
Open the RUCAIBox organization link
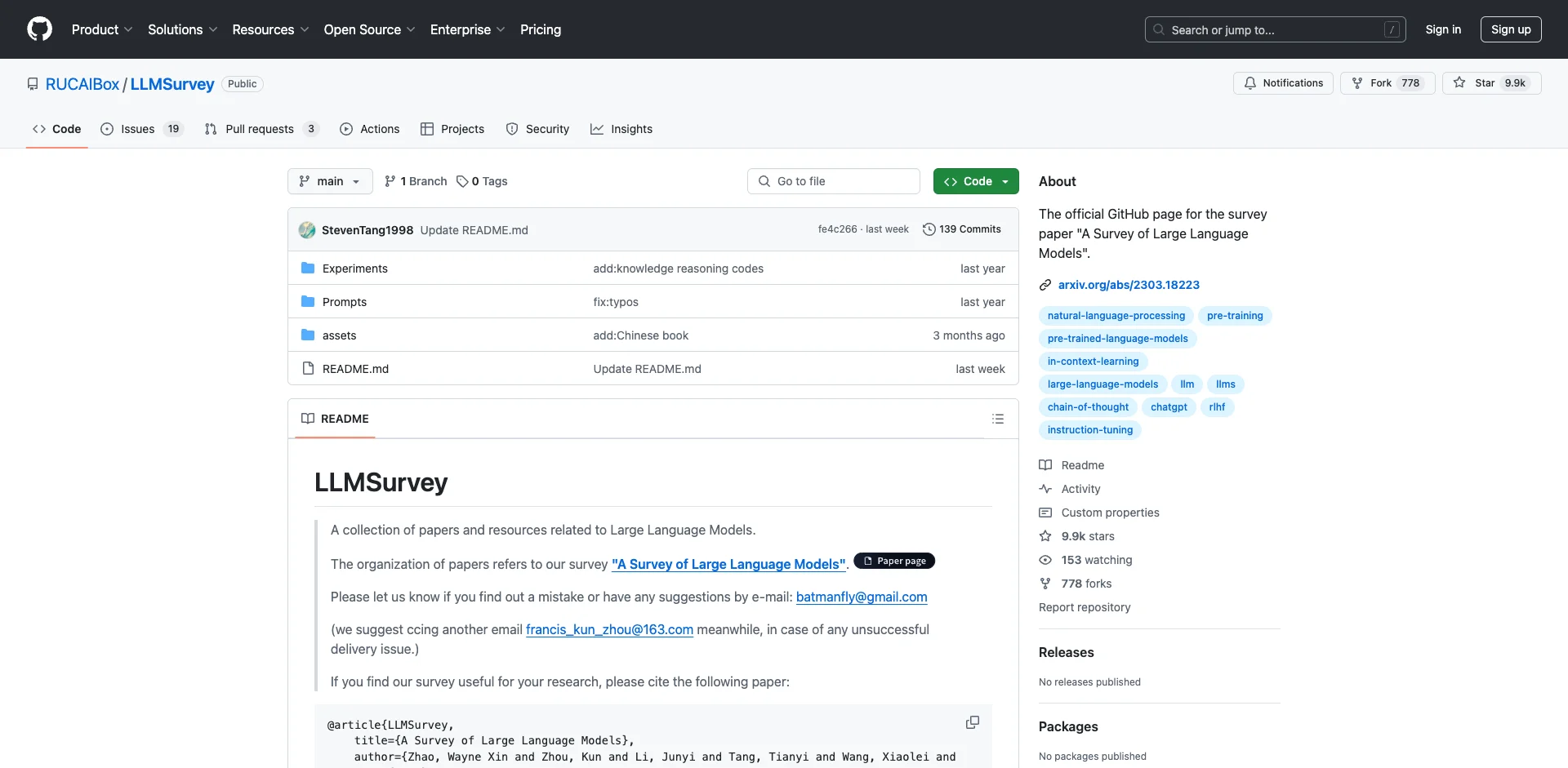pos(82,84)
